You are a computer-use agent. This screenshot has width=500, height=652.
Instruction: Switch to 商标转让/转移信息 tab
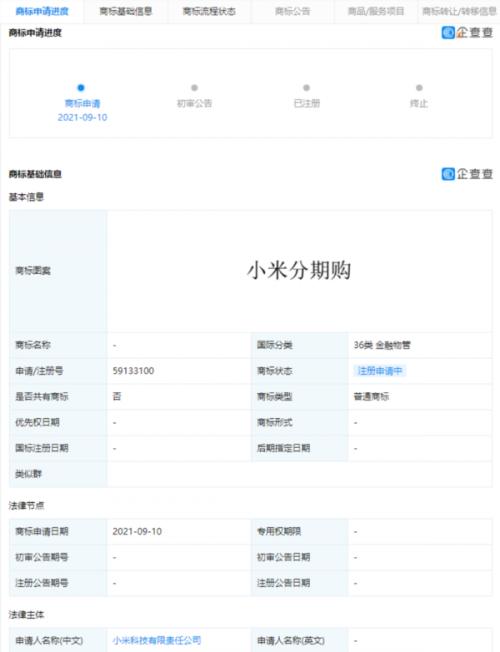coord(459,11)
